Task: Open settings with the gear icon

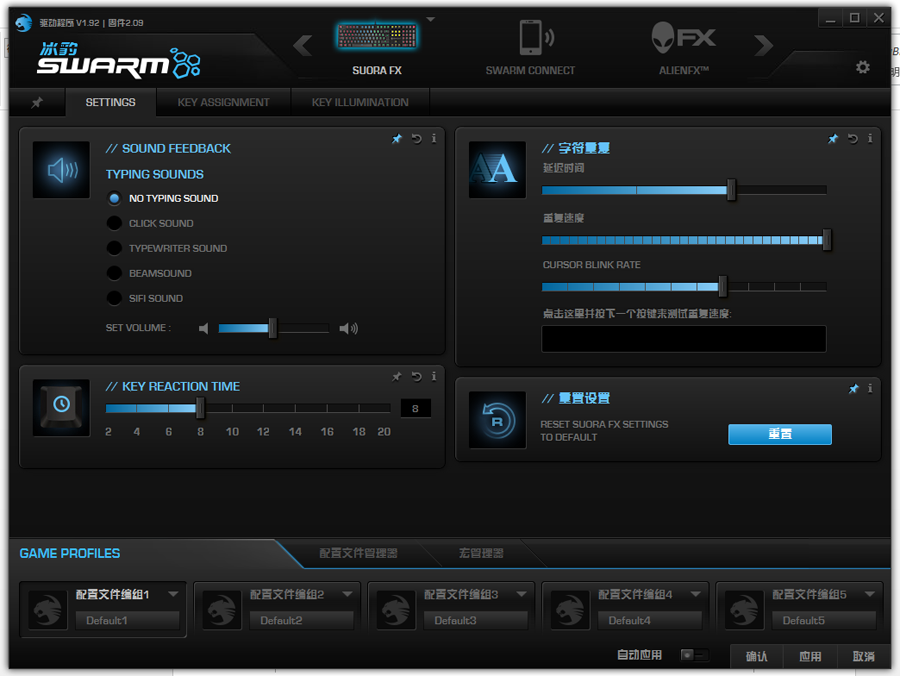Action: pyautogui.click(x=862, y=68)
